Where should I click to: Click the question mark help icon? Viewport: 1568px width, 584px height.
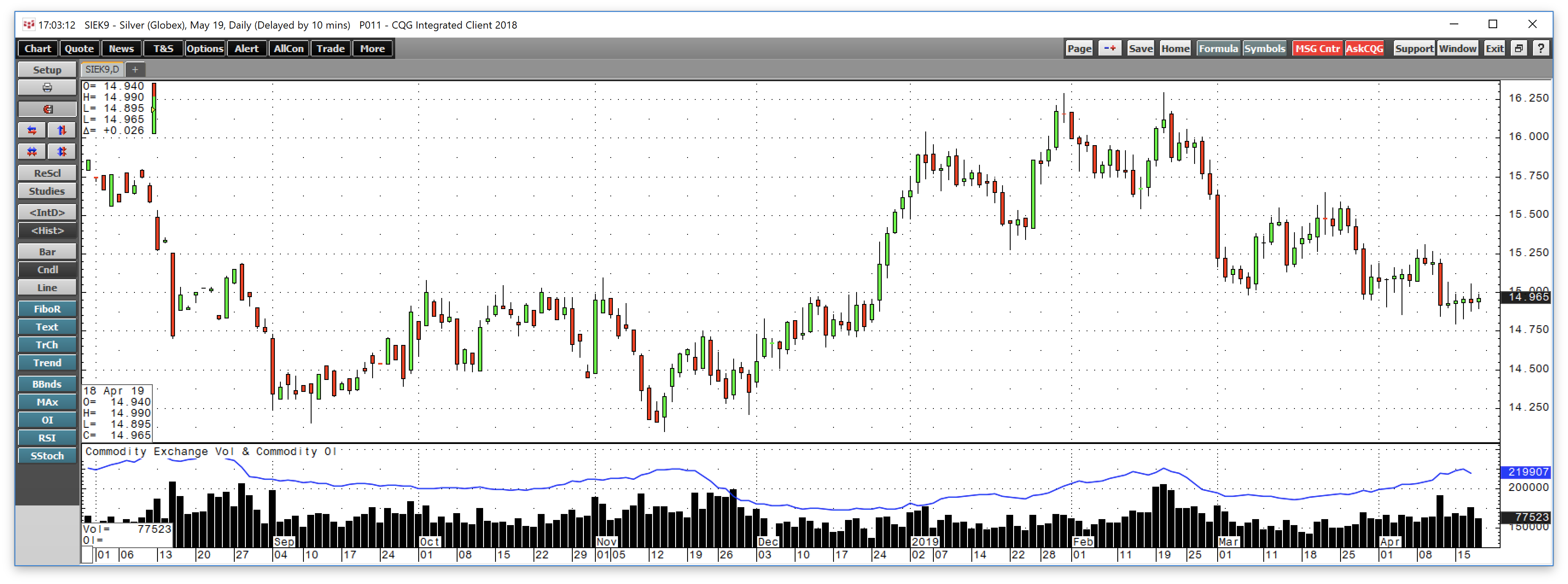click(1541, 49)
